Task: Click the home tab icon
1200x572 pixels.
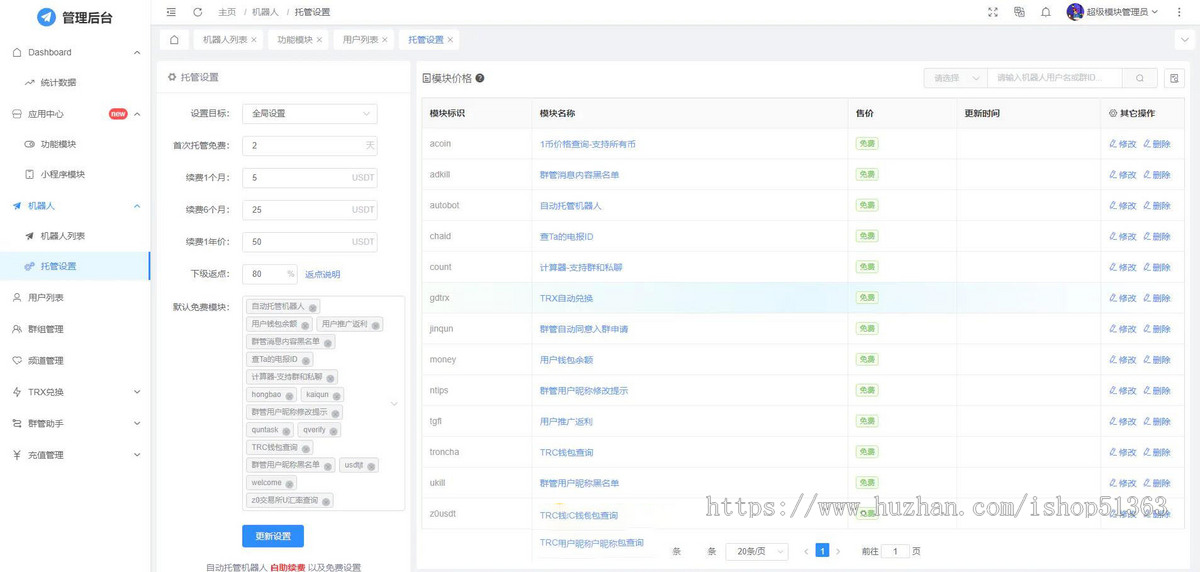Action: coord(175,40)
